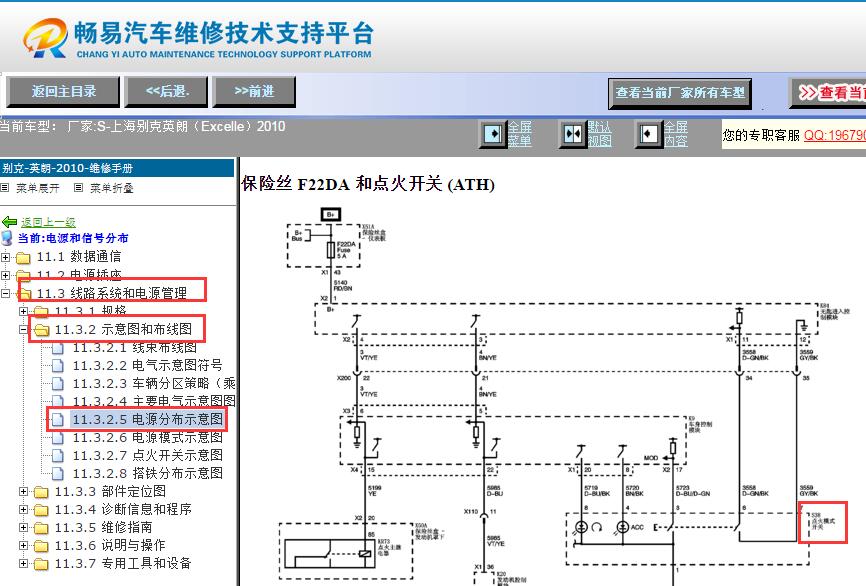Click the page icon for 11.3.2.8
This screenshot has width=866, height=586.
click(x=57, y=473)
